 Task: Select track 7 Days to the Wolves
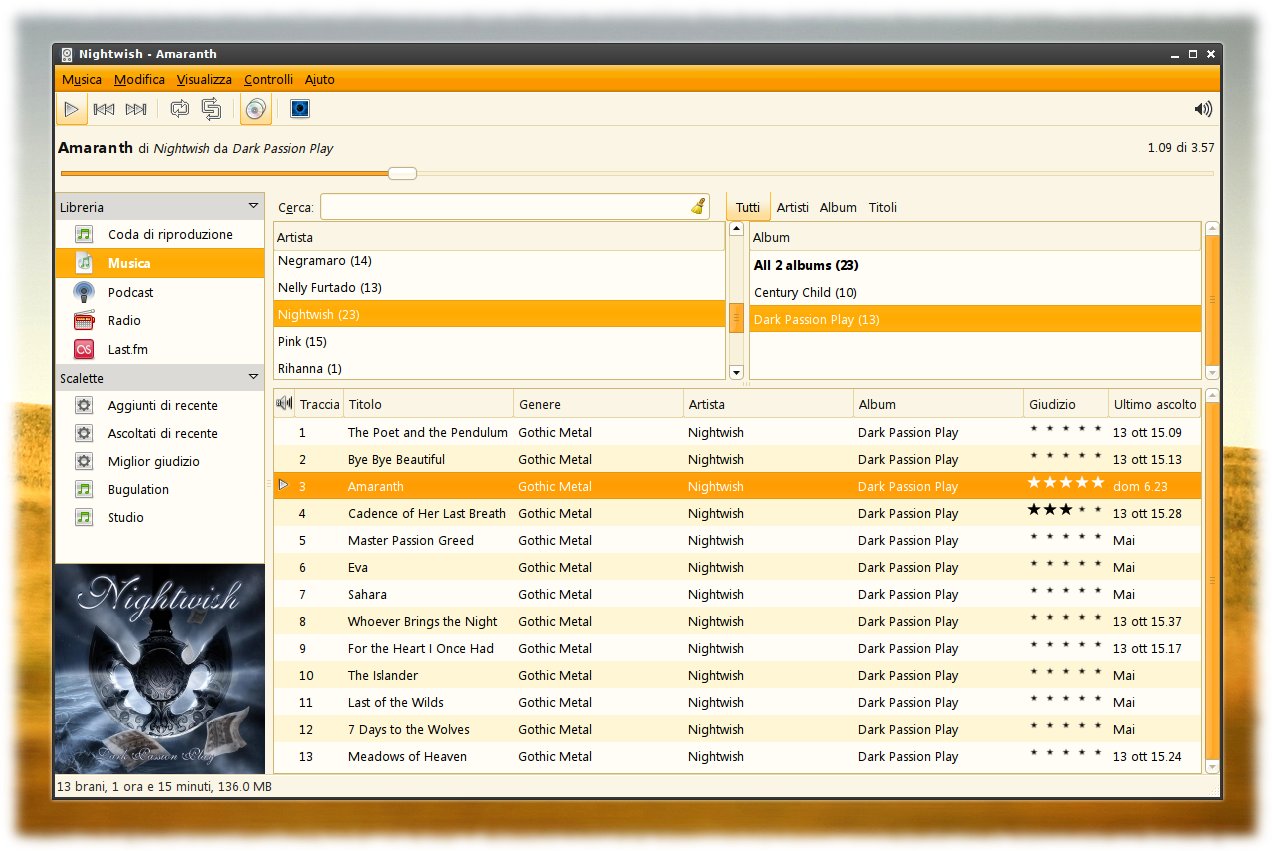pos(737,729)
